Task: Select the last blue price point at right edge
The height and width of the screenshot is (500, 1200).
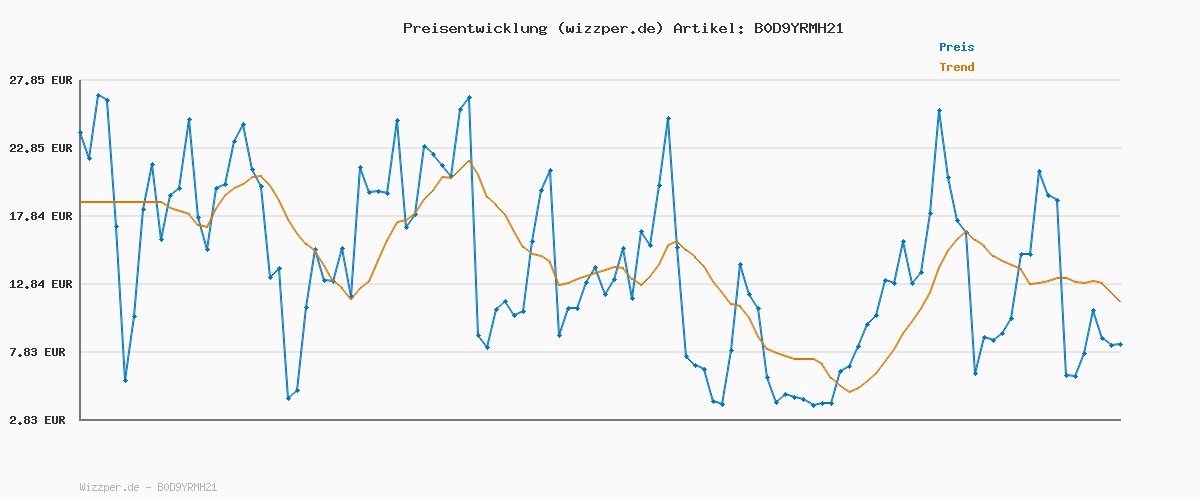Action: (1120, 344)
